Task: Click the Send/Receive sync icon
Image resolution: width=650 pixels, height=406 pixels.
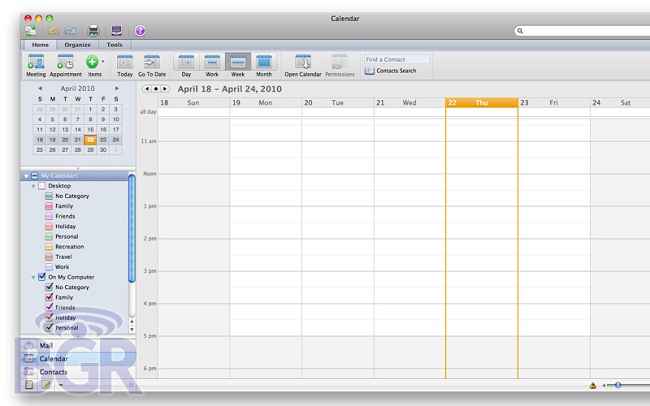Action: point(31,31)
